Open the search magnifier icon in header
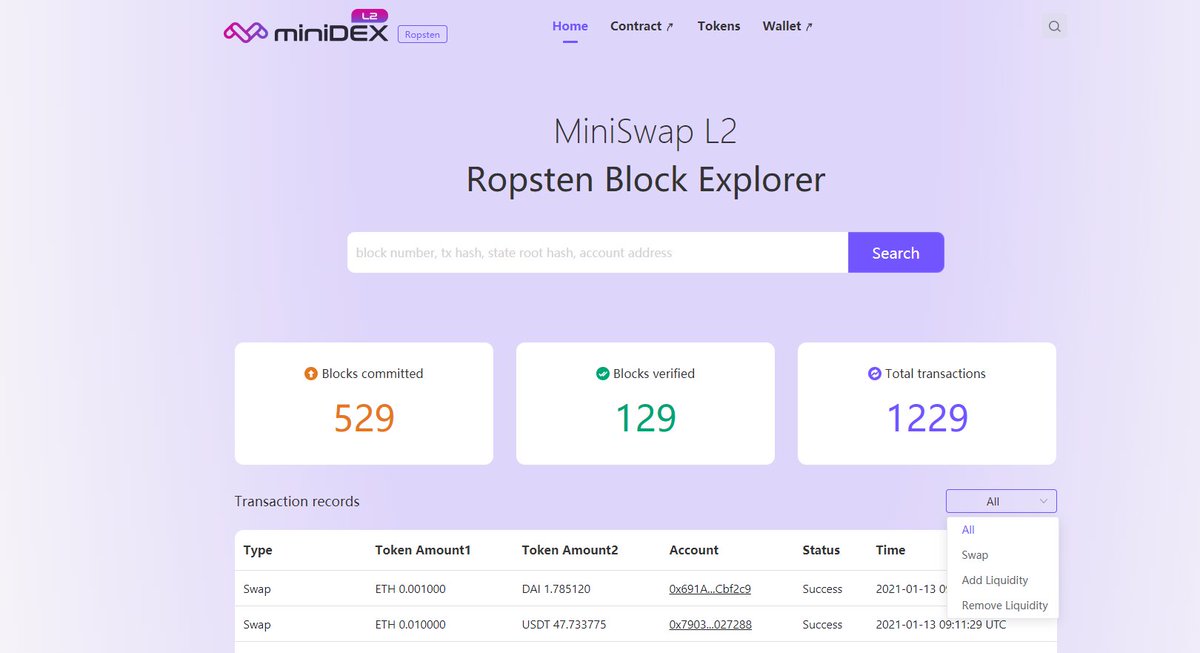This screenshot has height=653, width=1200. coord(1054,27)
